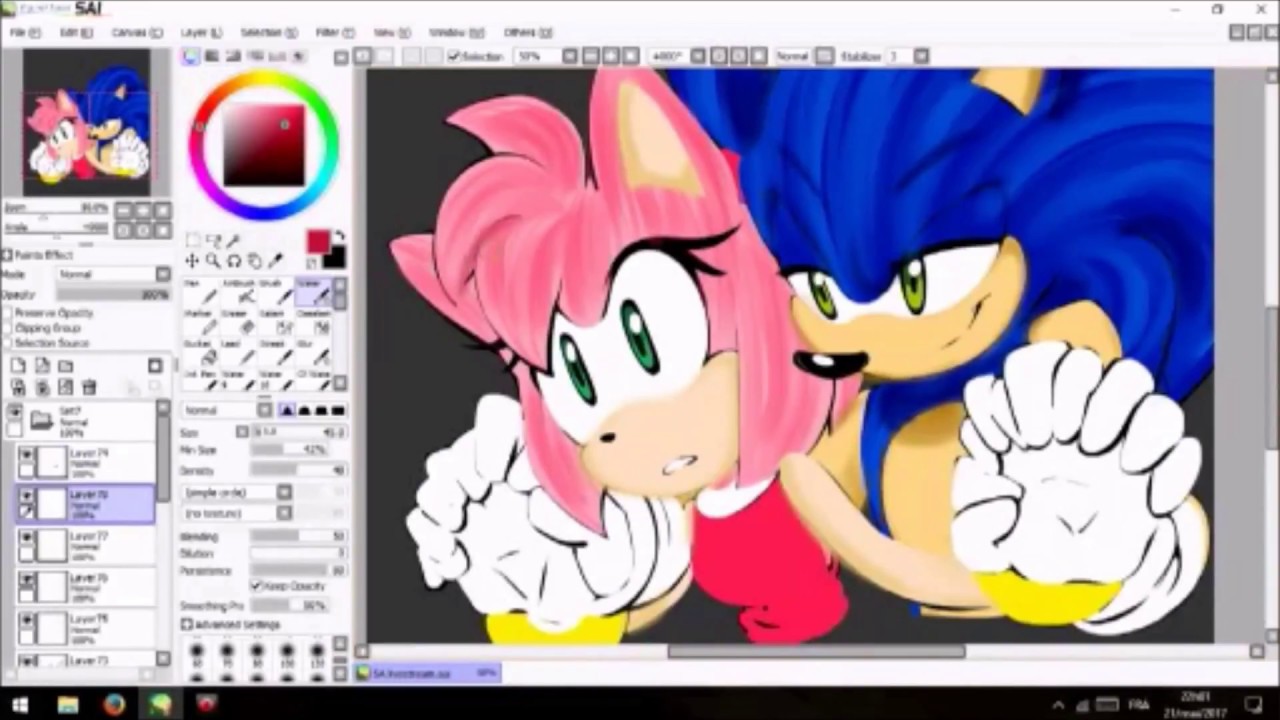Select the Brush tool
The image size is (1280, 720).
pos(275,292)
